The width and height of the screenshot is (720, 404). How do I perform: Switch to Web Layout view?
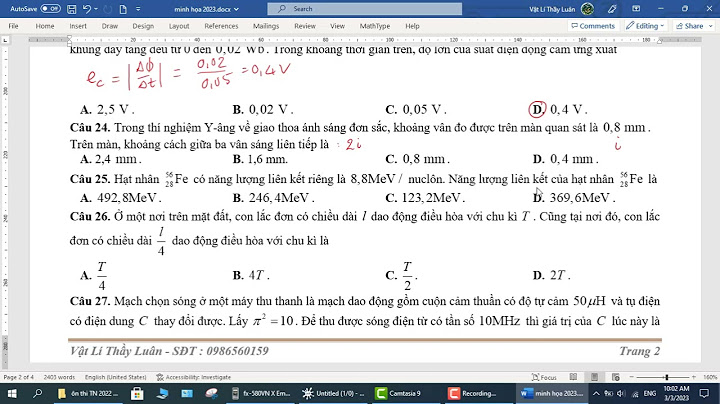615,377
